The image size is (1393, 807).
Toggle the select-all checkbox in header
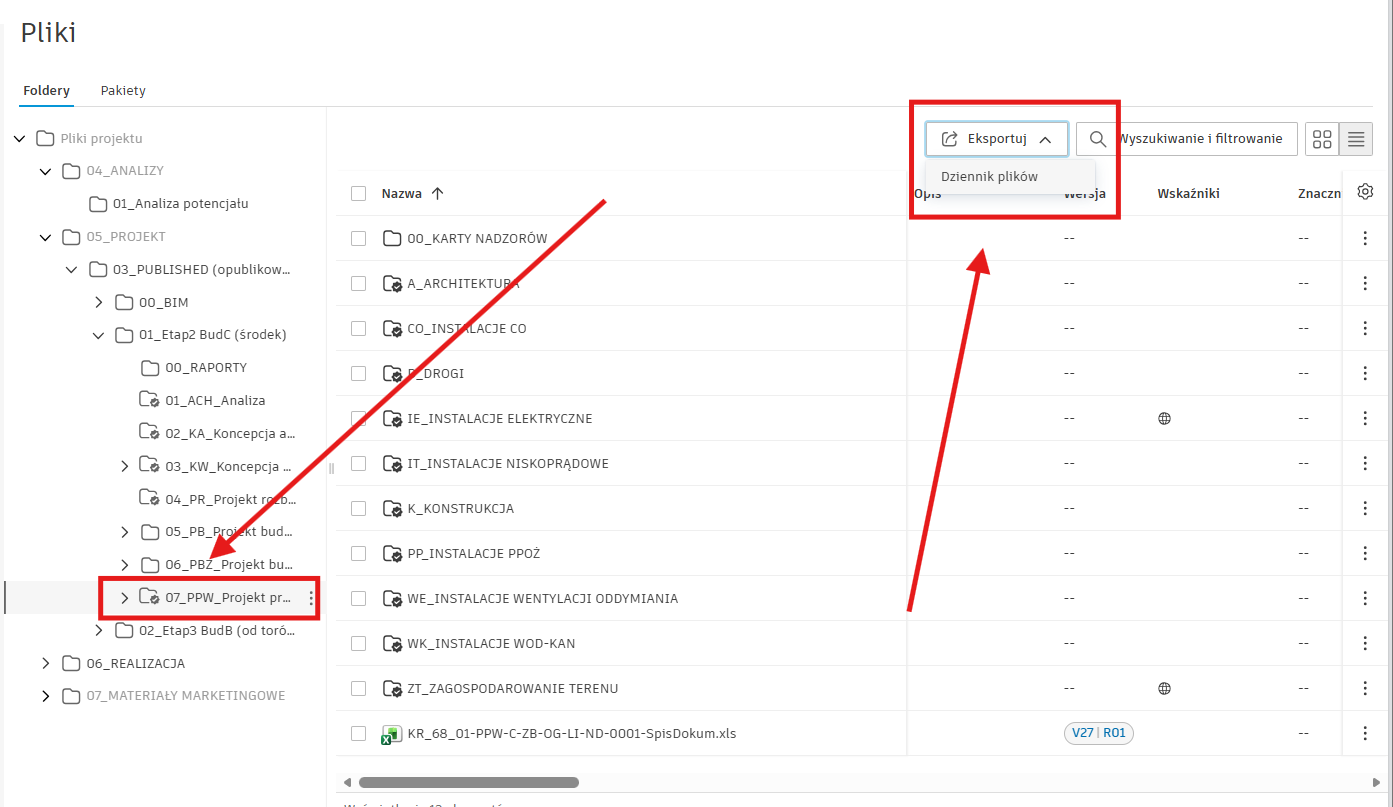coord(359,193)
